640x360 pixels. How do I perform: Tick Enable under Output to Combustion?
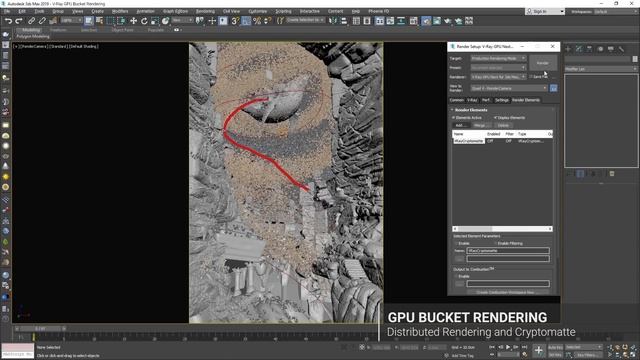coord(457,276)
